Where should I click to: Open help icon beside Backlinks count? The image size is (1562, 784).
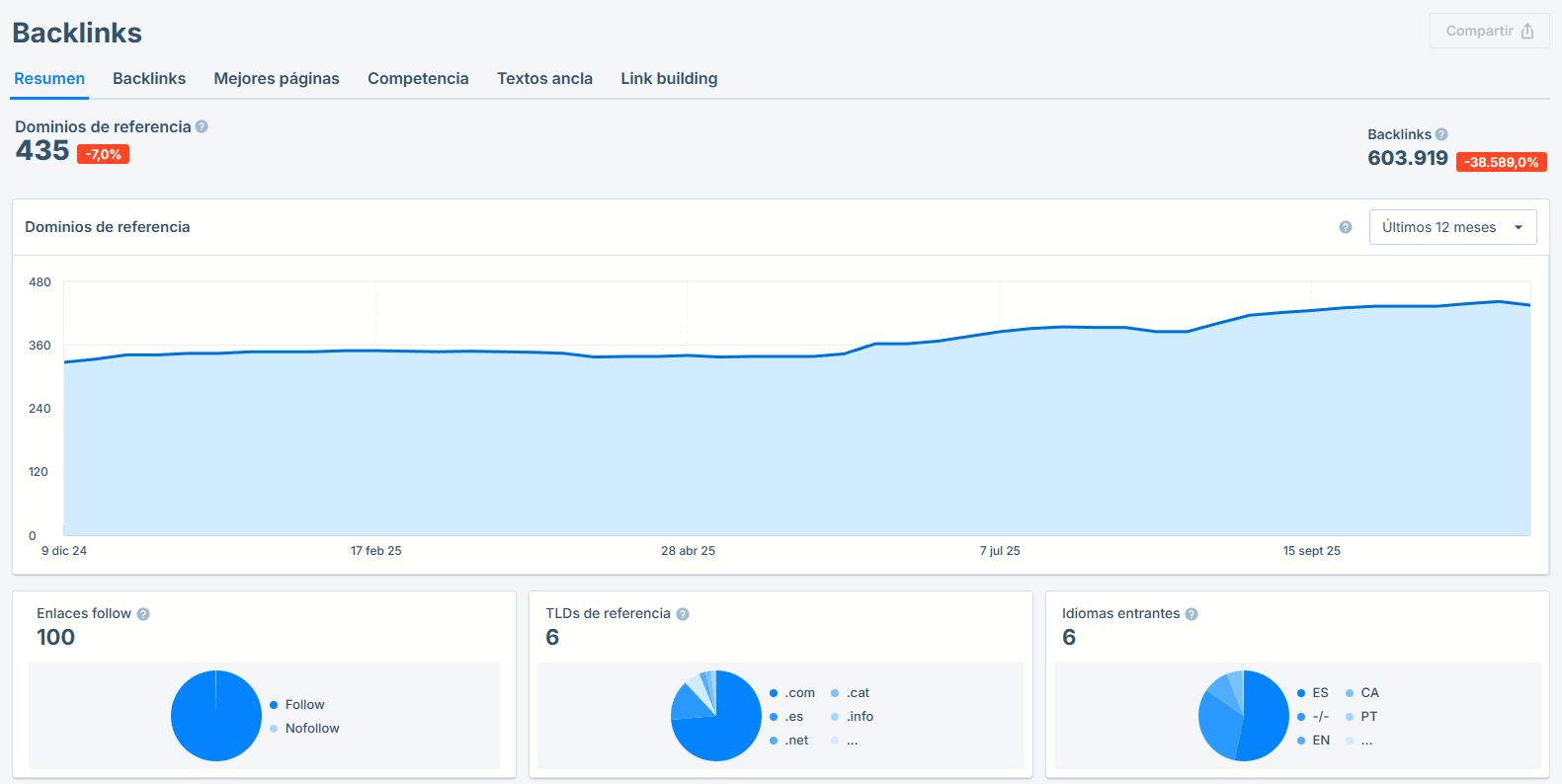(1441, 134)
